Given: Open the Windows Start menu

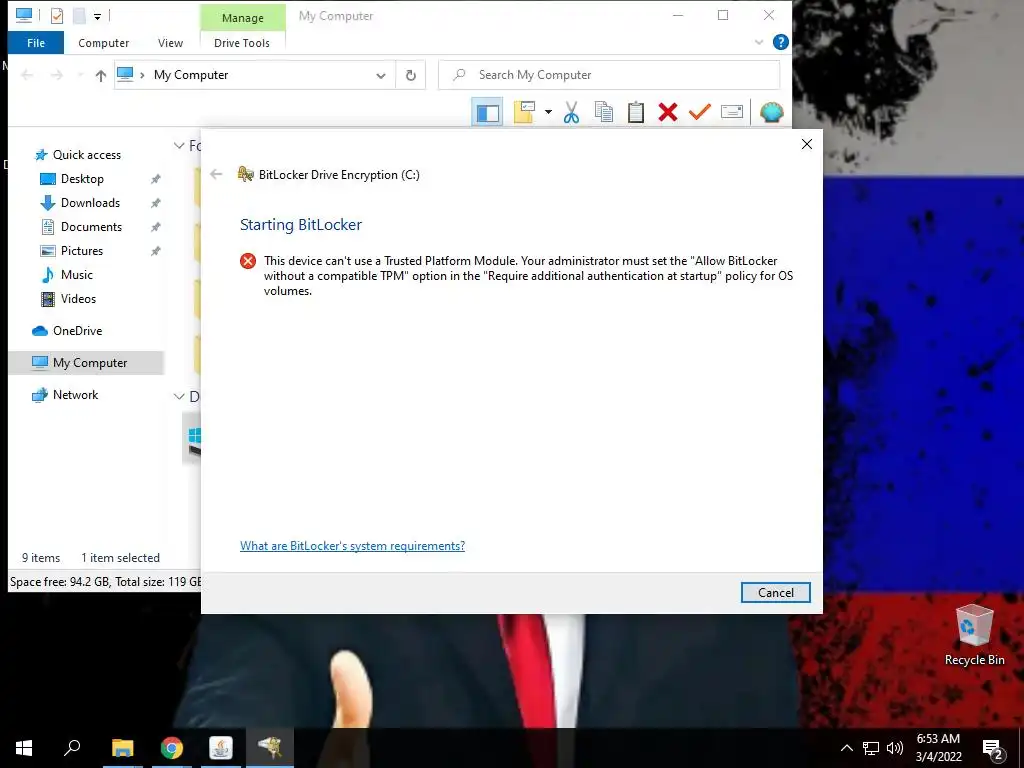Looking at the screenshot, I should (x=24, y=748).
